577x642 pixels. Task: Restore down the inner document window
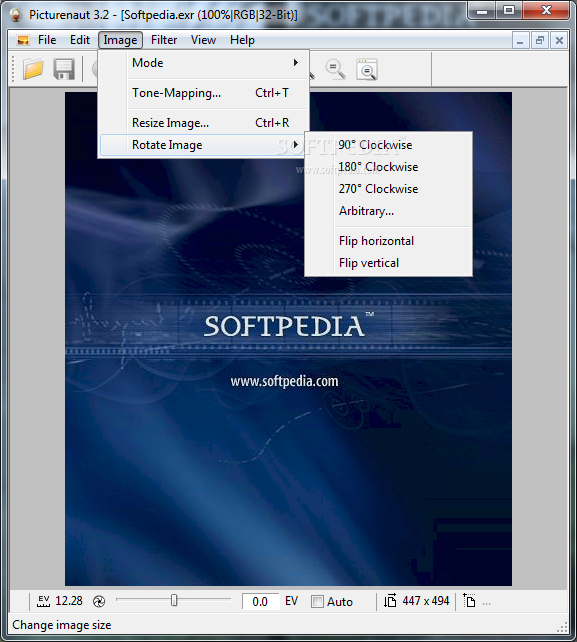pos(540,40)
